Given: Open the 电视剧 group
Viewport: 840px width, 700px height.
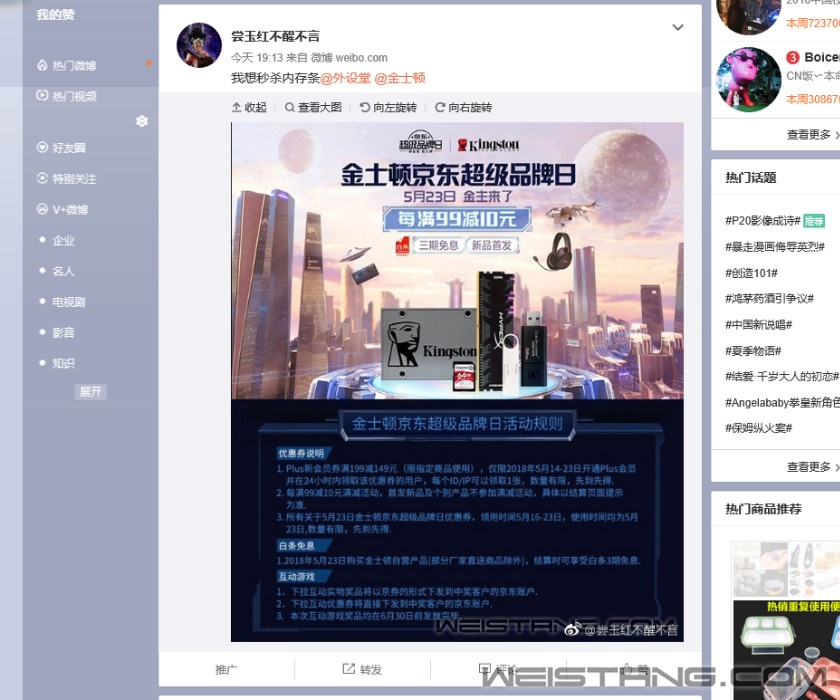Looking at the screenshot, I should pos(69,302).
